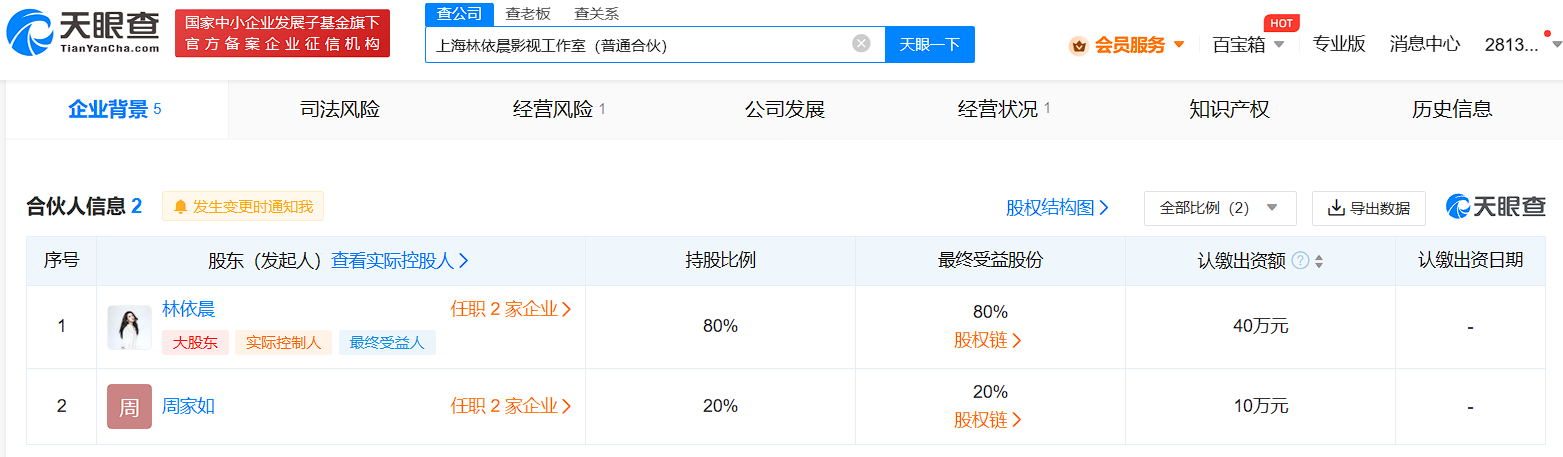This screenshot has width=1563, height=457.
Task: Expand 周家如's 任职 2 家企业 link
Action: pyautogui.click(x=511, y=406)
